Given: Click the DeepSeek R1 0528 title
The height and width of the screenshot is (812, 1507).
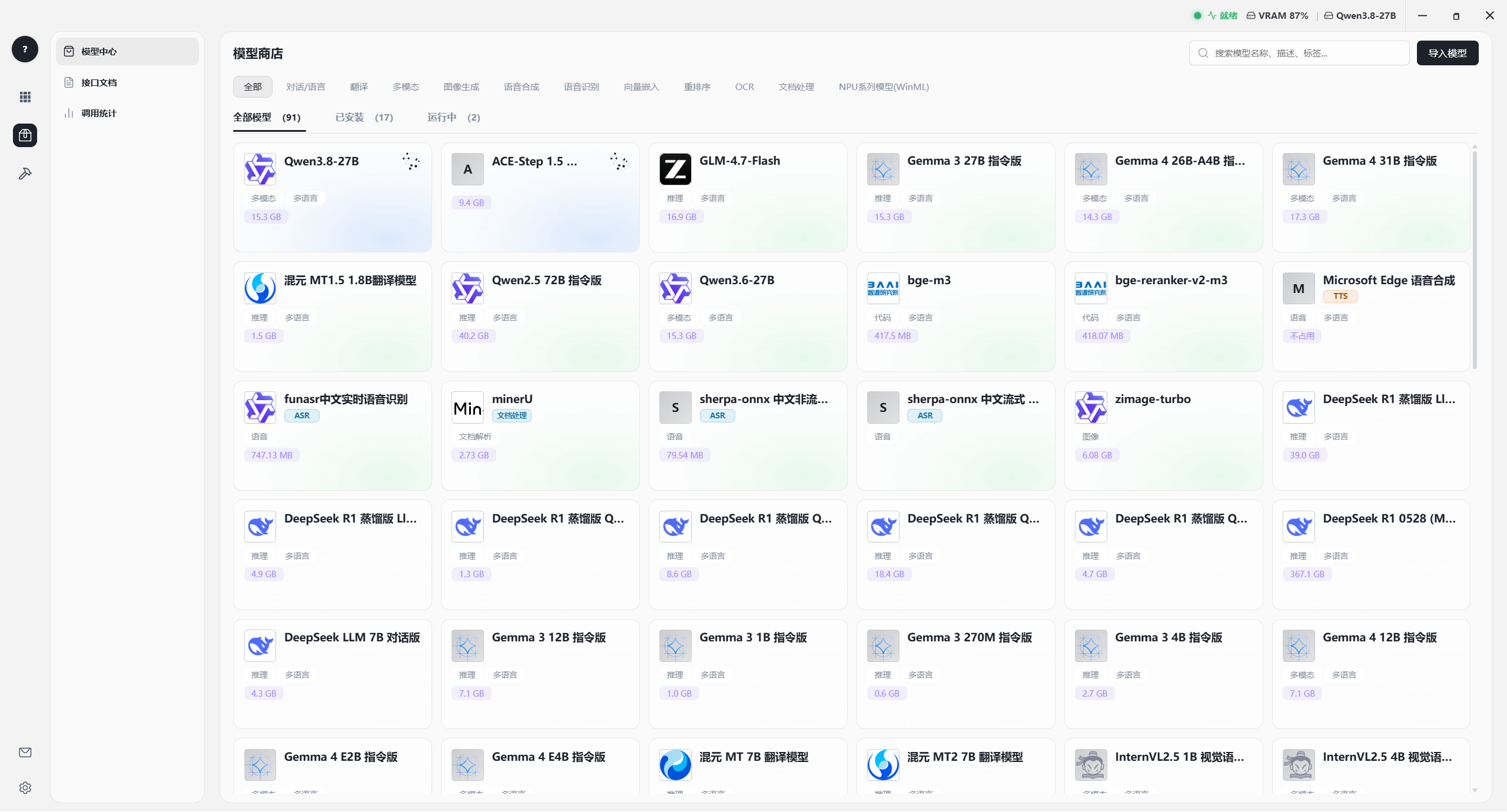Looking at the screenshot, I should tap(1389, 519).
